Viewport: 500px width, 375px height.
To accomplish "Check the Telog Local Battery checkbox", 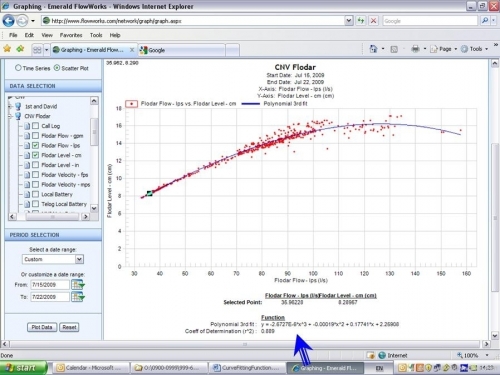I will tap(35, 204).
